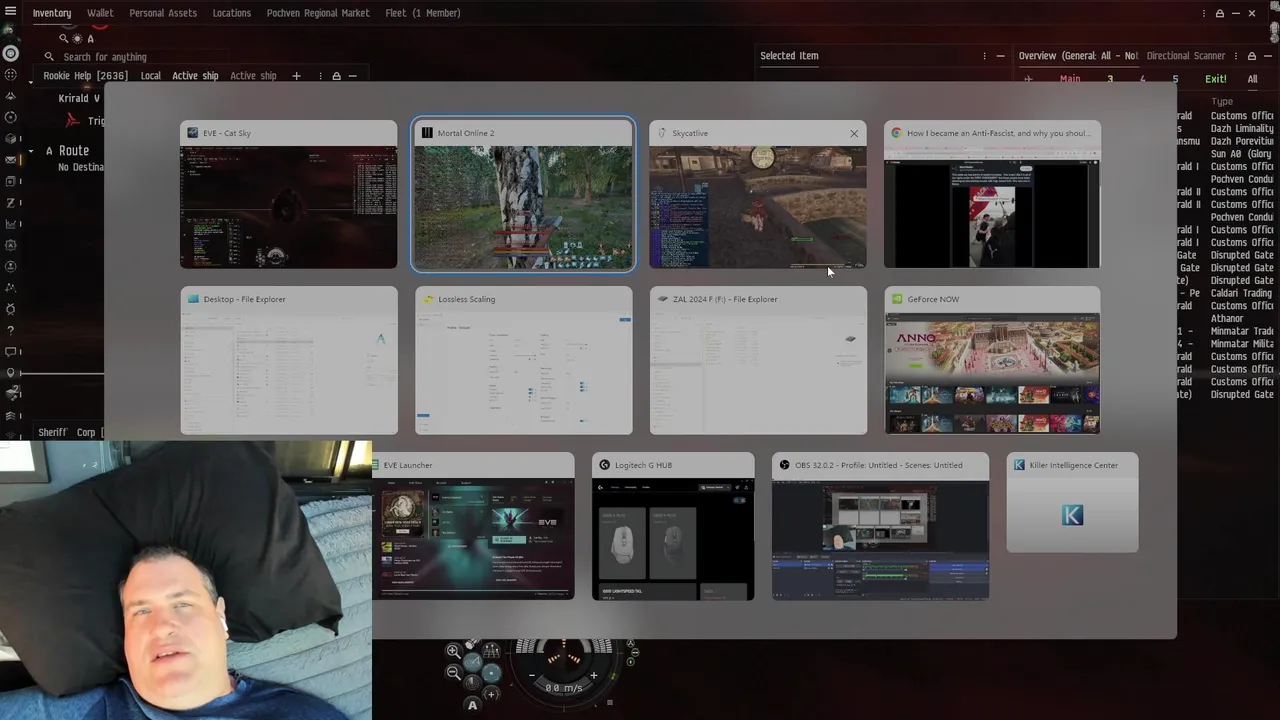Collapse the Route section arrow
This screenshot has height=720, width=1280.
[31, 151]
